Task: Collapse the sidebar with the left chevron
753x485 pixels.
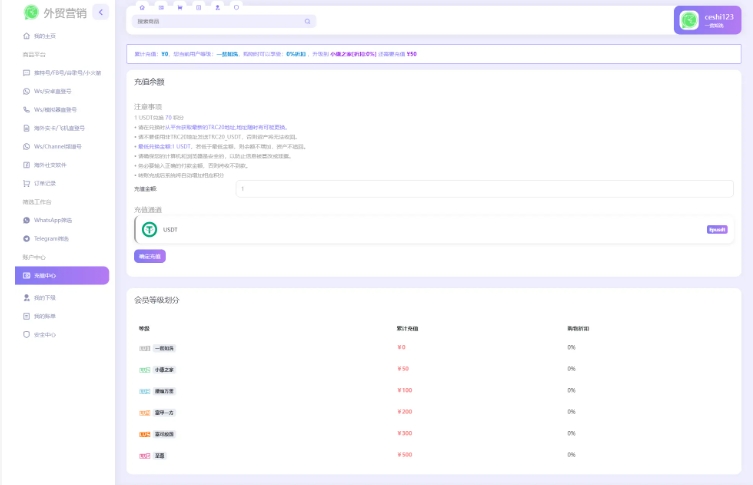Action: point(100,12)
